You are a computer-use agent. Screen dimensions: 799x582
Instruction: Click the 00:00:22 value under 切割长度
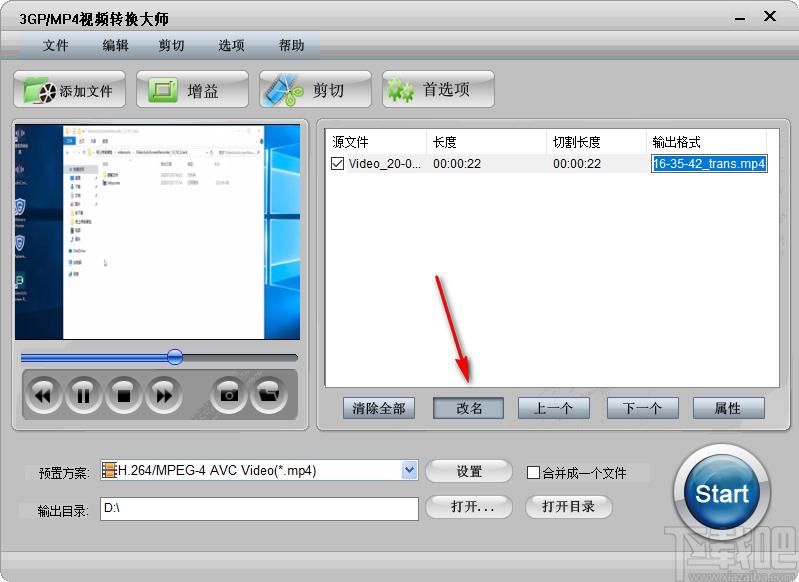click(x=577, y=164)
